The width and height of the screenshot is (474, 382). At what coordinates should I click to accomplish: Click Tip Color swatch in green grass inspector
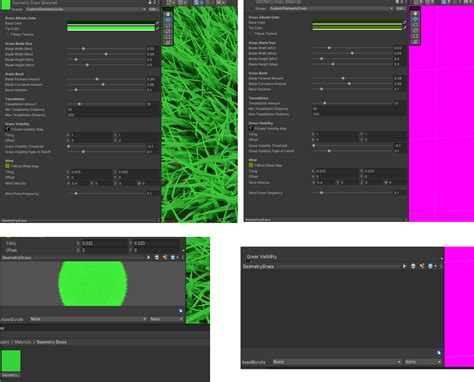(111, 29)
